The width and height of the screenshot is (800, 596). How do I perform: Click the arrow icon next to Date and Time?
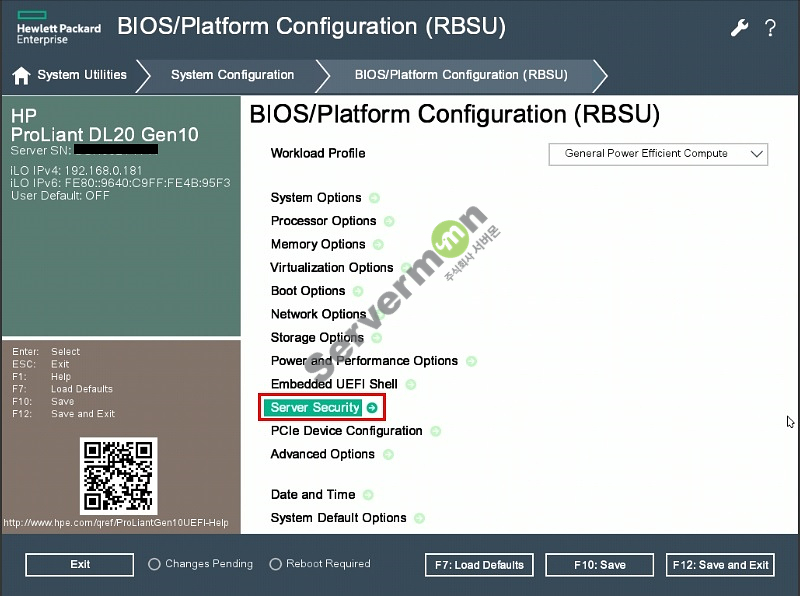coord(368,495)
